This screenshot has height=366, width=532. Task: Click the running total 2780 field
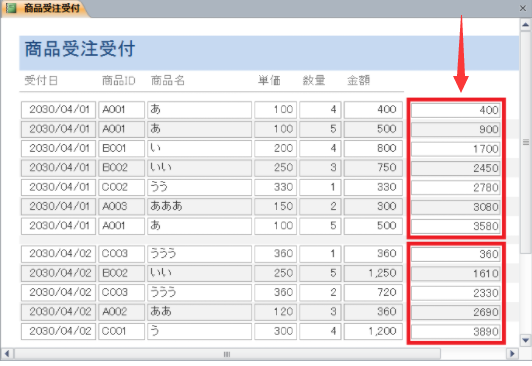coord(456,188)
